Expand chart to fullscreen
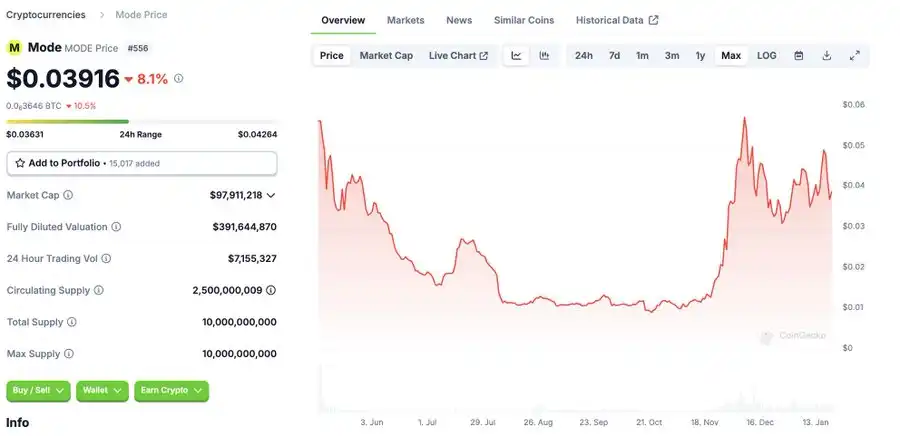The height and width of the screenshot is (436, 900). pos(855,56)
